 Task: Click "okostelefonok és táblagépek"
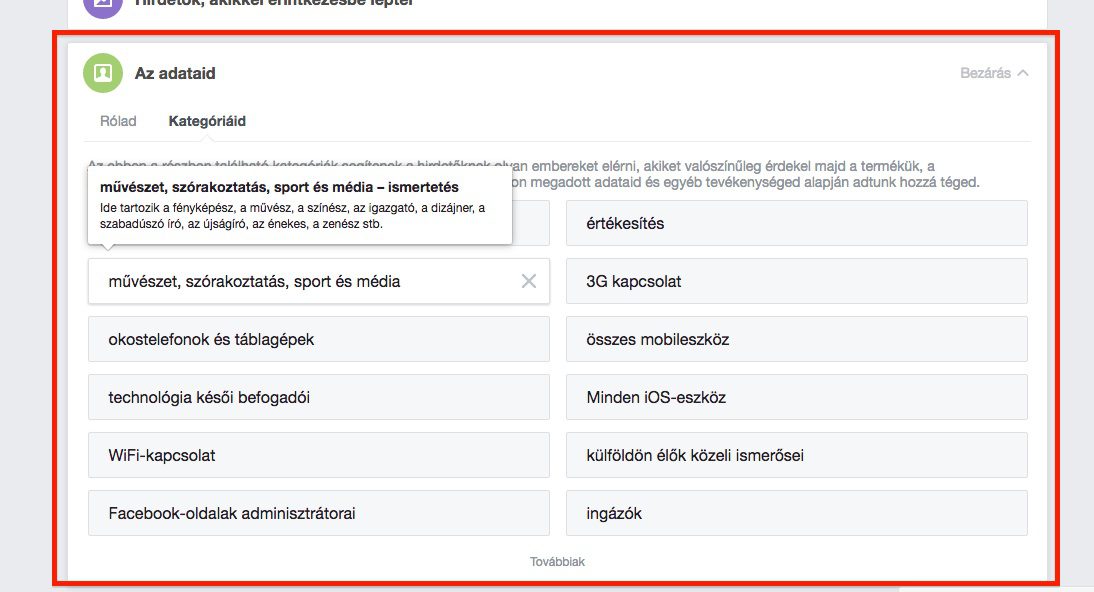tap(318, 339)
